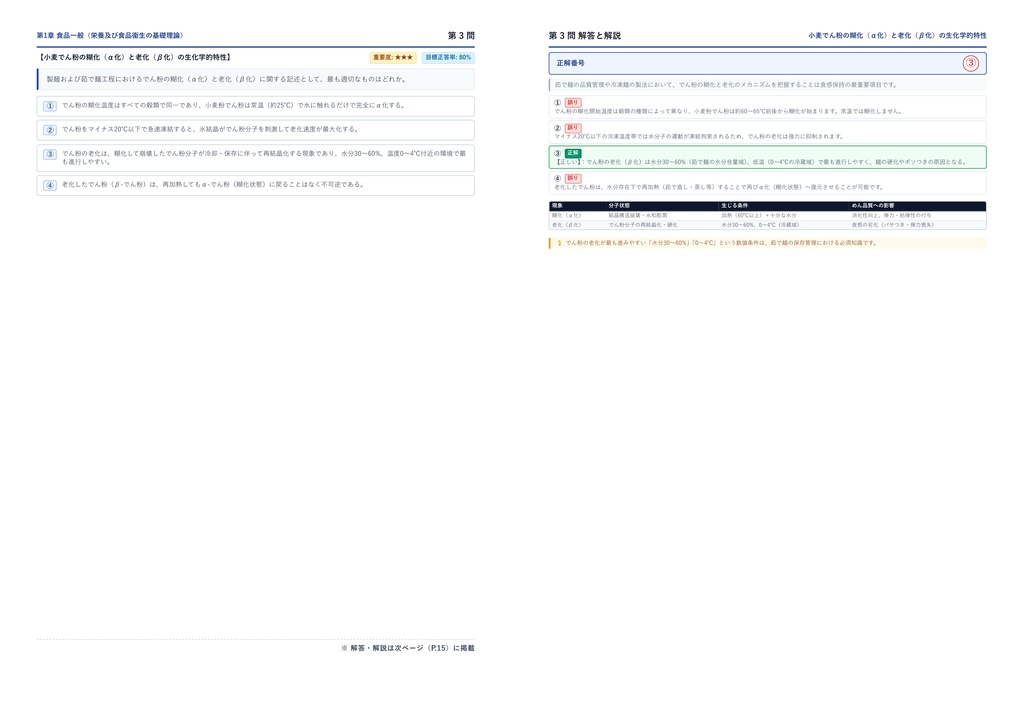Screen dimensions: 1024x724
Task: Click the table cell 食感の劣化（パサつき・弾力喪失）
Action: click(x=892, y=225)
